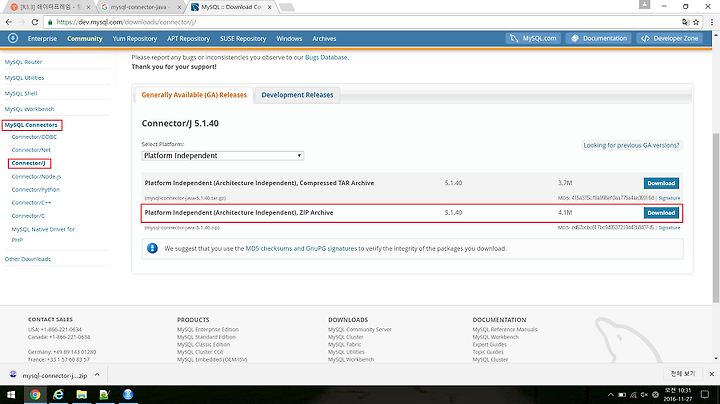Close the downloads bar

pos(711,374)
